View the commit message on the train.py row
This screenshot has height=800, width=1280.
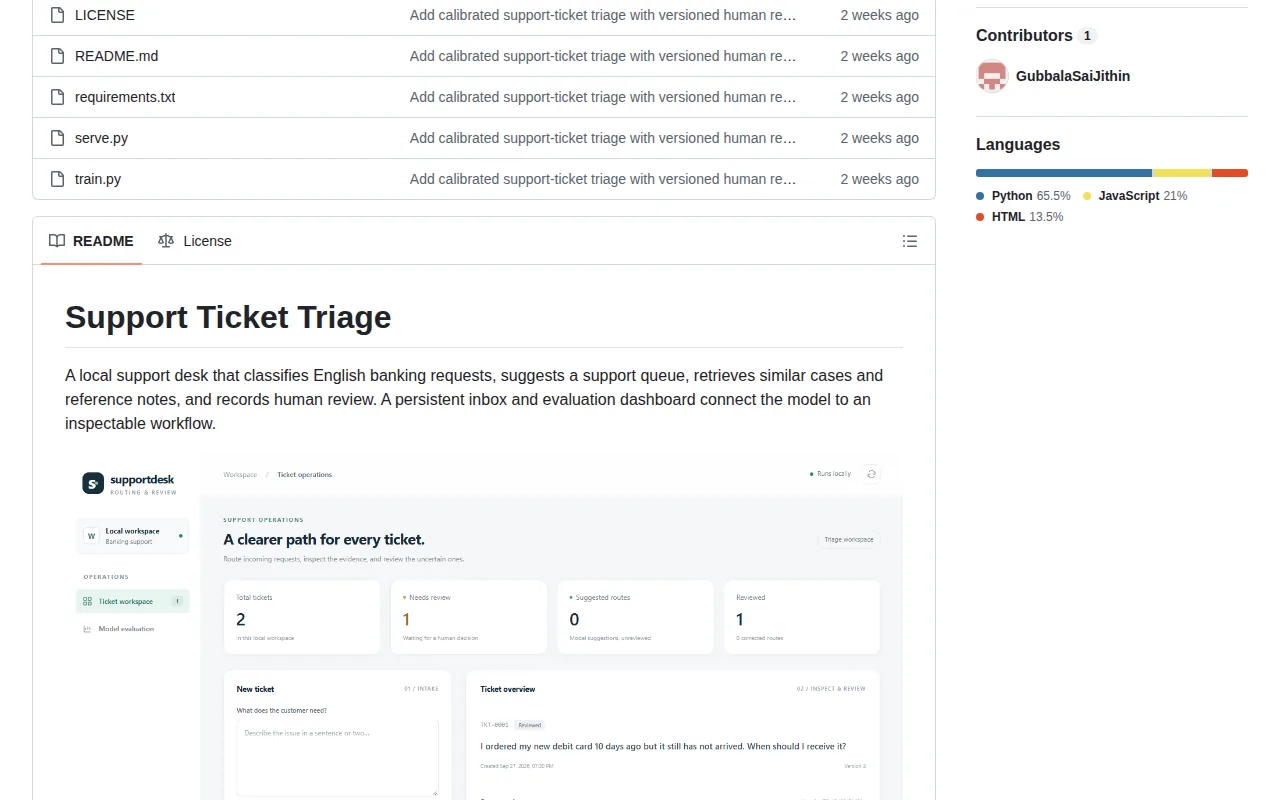[x=603, y=179]
